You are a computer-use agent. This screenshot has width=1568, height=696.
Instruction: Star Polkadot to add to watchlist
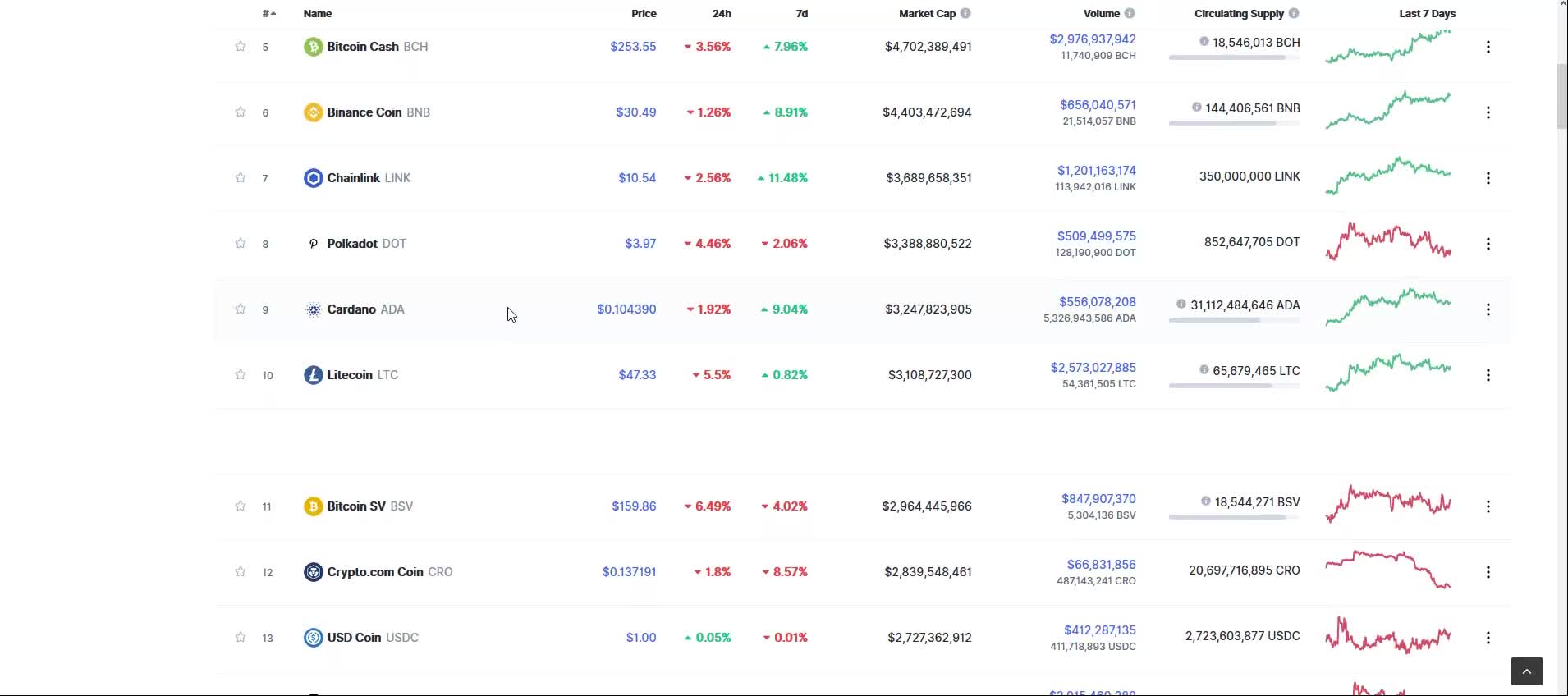[241, 243]
